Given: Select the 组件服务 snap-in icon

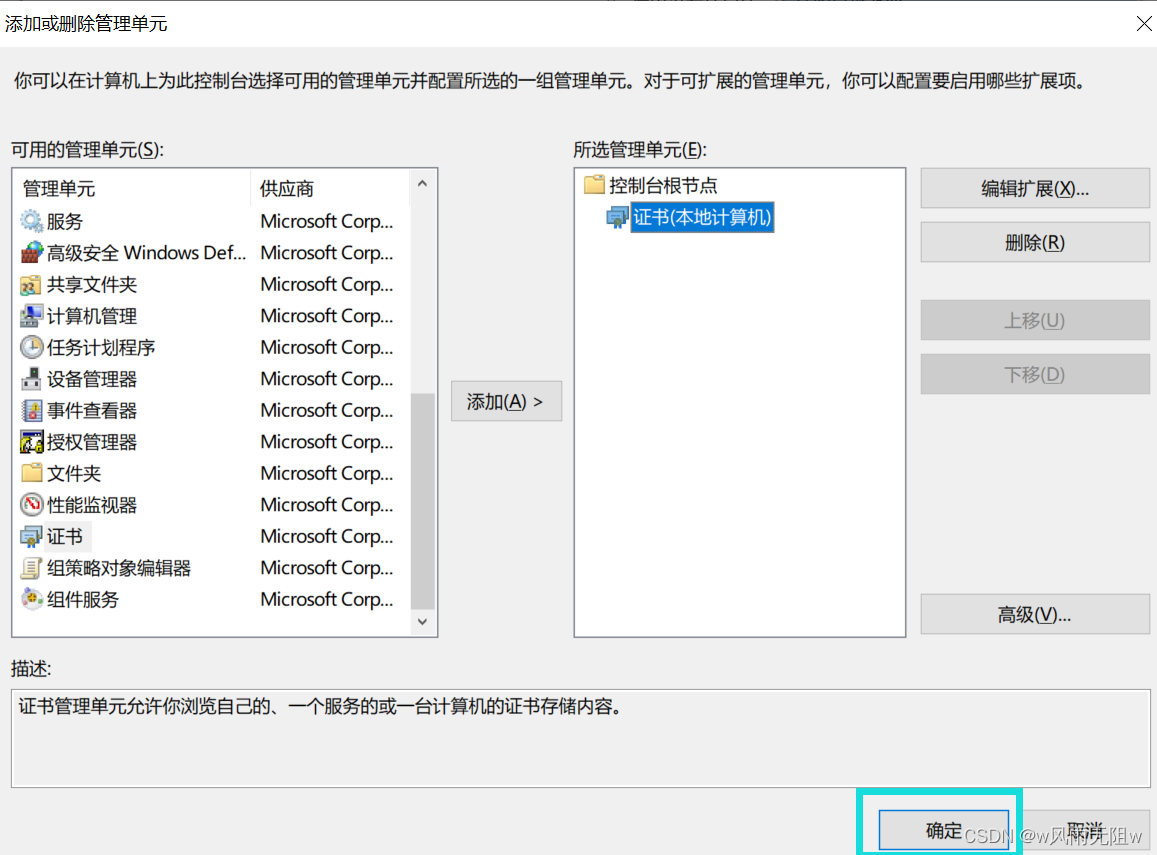Looking at the screenshot, I should pos(29,599).
